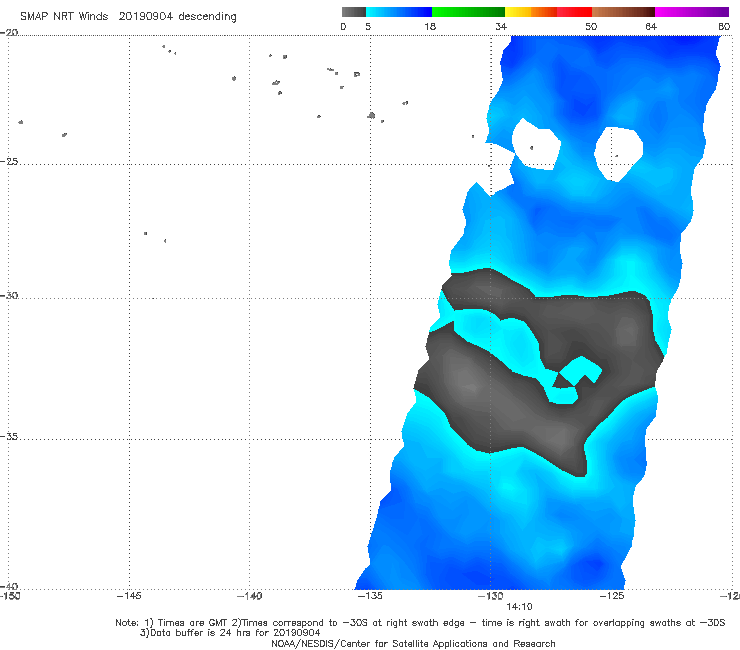Click the colorbar label '18'
Screen dimensions: 740x650
click(430, 26)
